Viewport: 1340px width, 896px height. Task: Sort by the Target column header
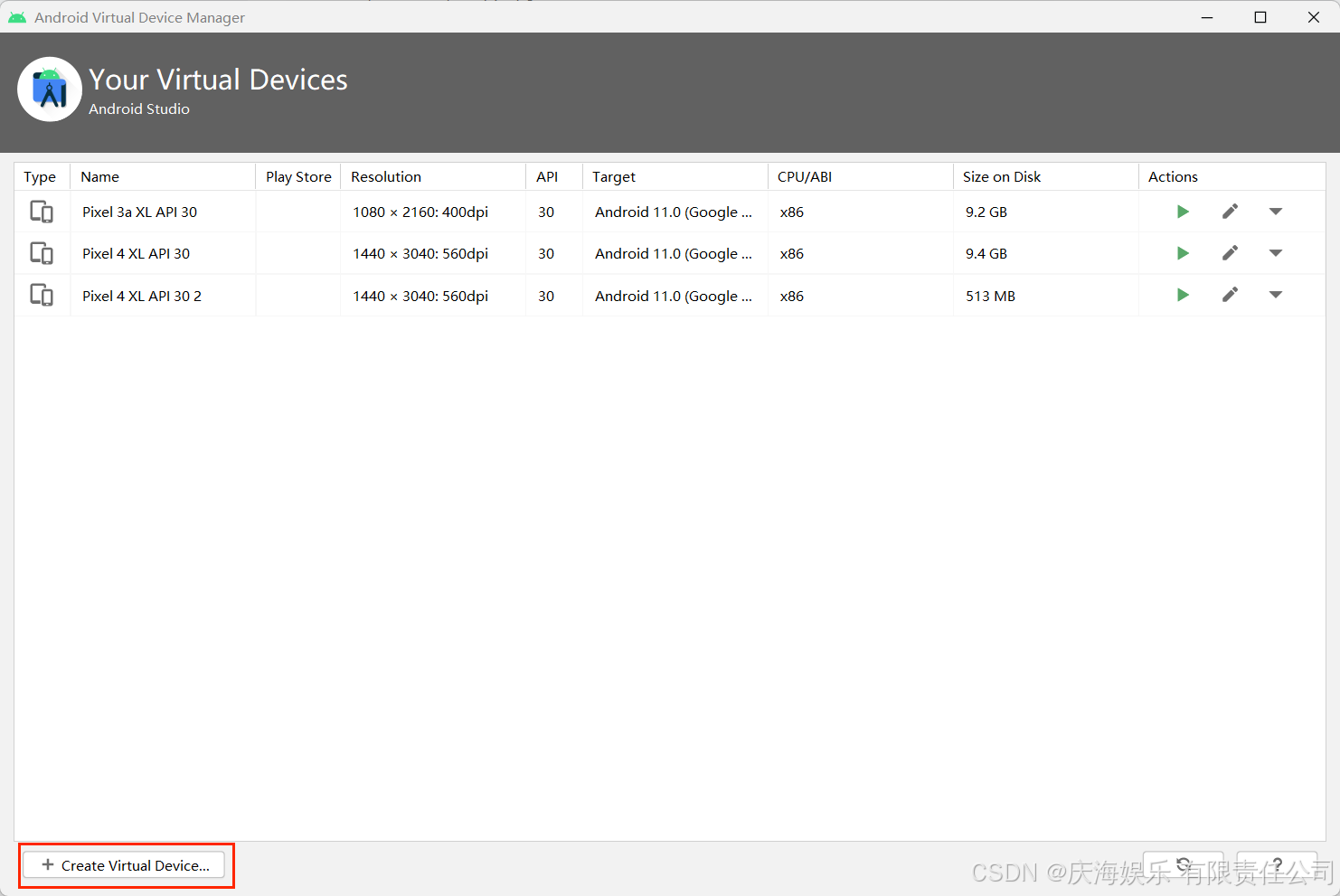tap(675, 176)
